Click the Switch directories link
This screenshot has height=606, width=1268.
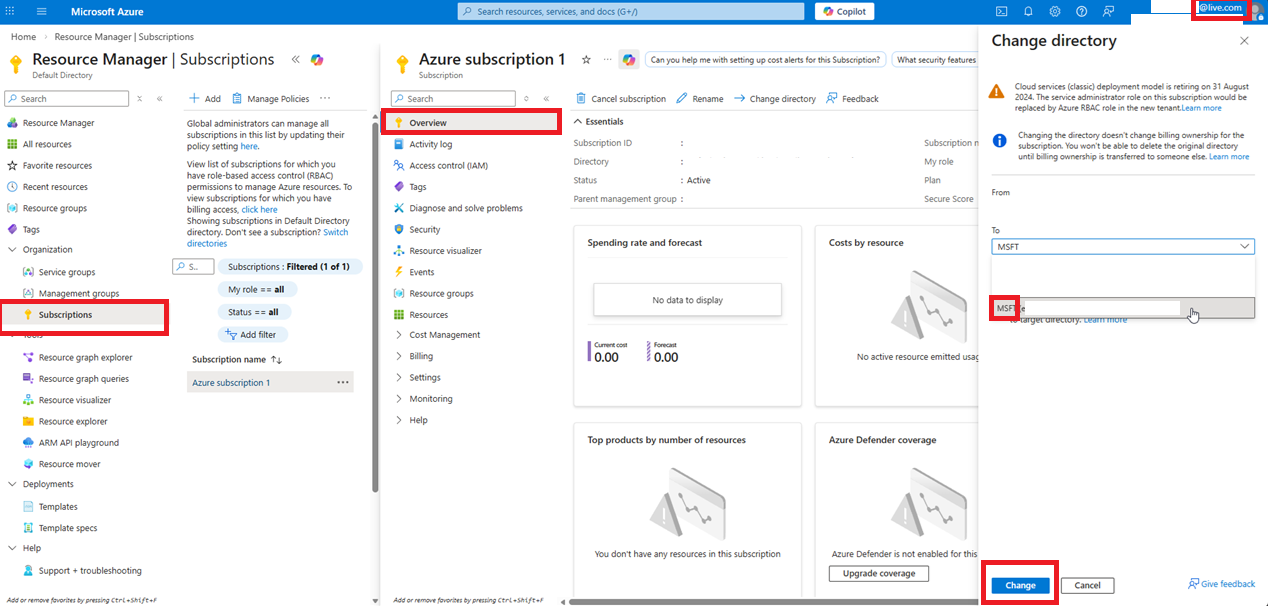[x=268, y=238]
